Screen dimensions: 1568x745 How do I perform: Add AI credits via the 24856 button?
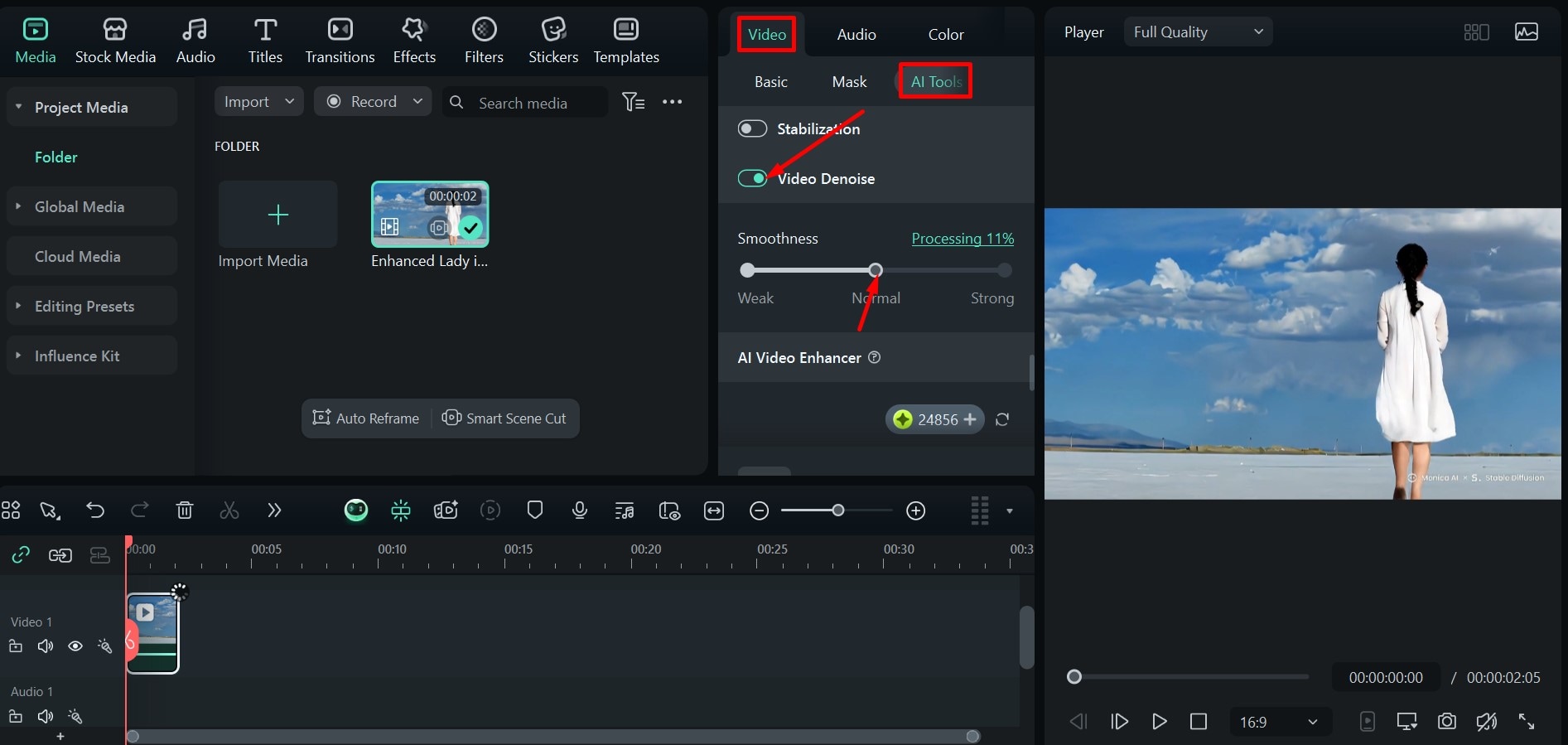935,419
